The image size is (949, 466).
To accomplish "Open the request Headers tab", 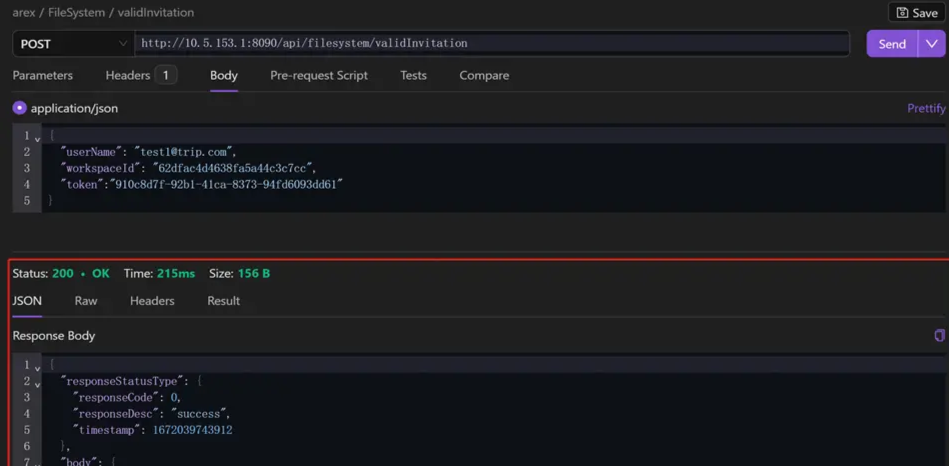I will (x=128, y=75).
